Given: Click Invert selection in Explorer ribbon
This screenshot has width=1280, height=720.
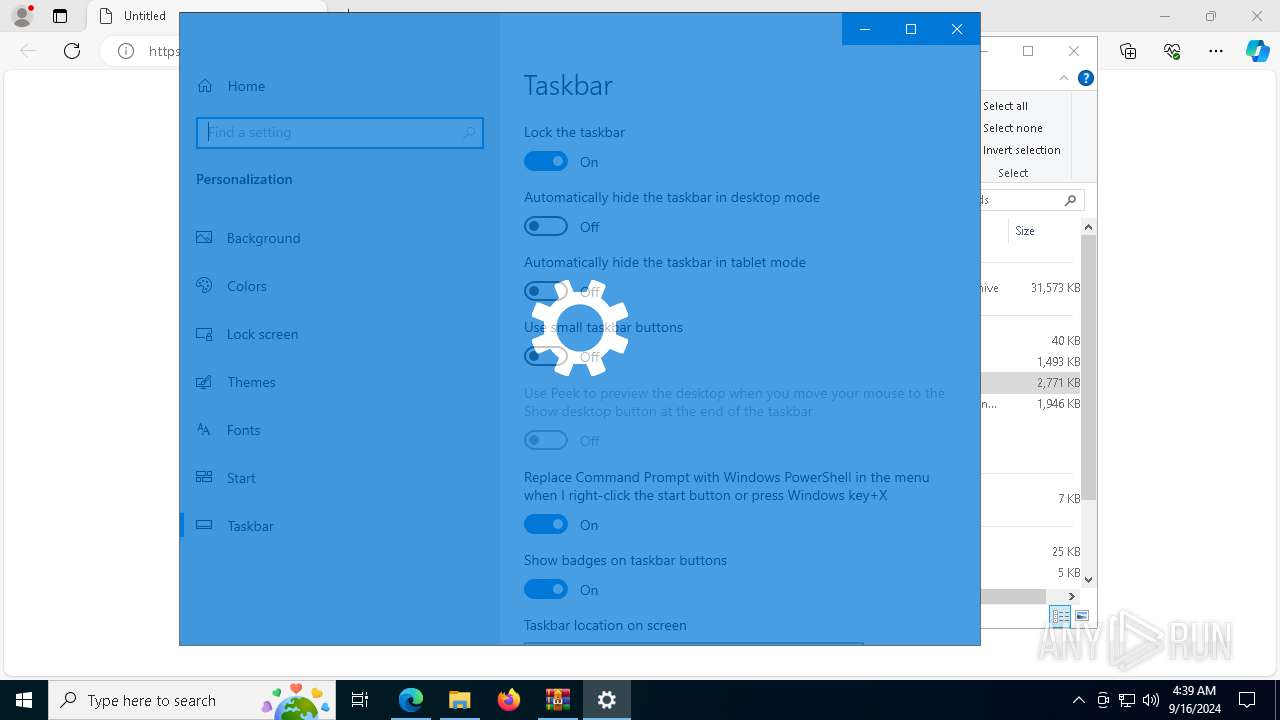Looking at the screenshot, I should [x=1021, y=150].
